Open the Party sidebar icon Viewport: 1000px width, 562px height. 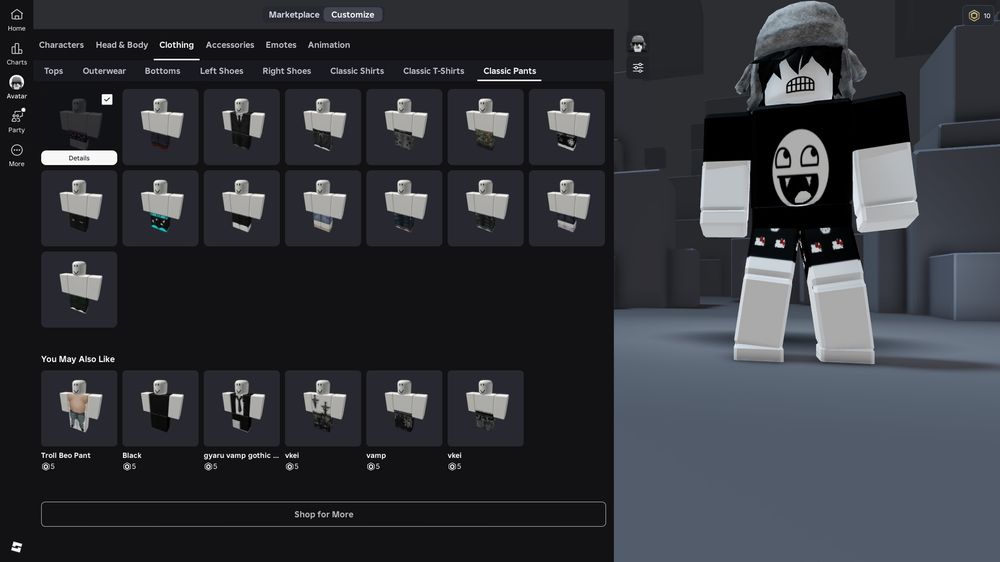[17, 121]
